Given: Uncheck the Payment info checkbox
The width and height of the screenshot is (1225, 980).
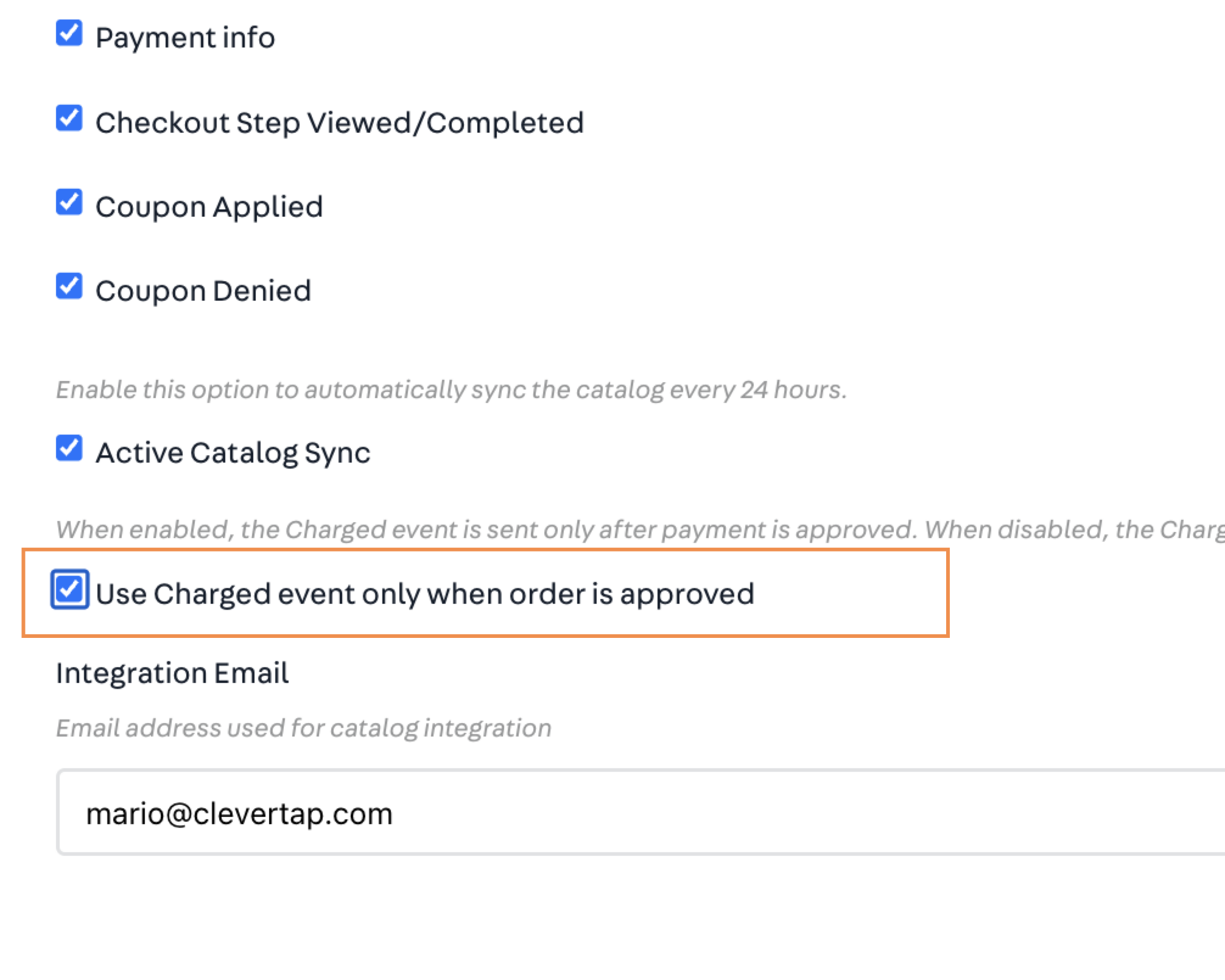Looking at the screenshot, I should click(69, 33).
